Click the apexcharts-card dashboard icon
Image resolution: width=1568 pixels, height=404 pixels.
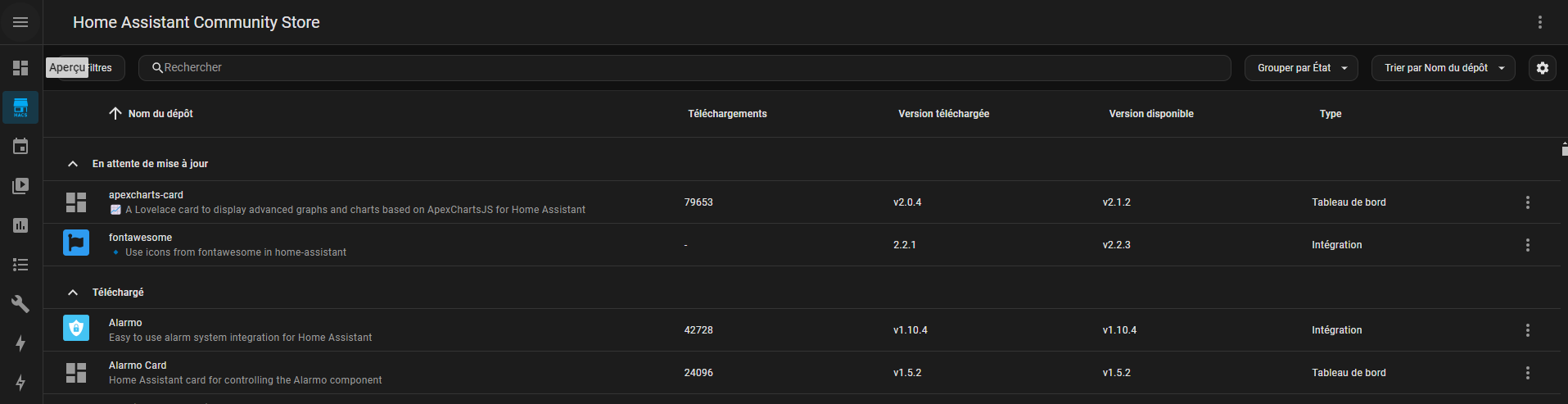(x=76, y=202)
